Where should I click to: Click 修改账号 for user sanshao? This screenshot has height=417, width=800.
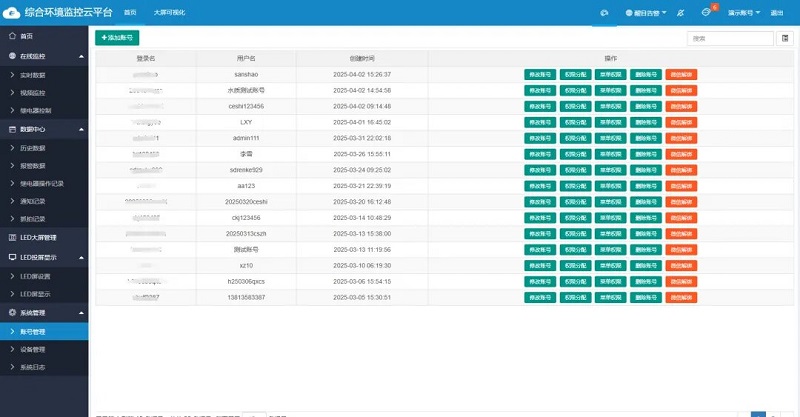540,75
